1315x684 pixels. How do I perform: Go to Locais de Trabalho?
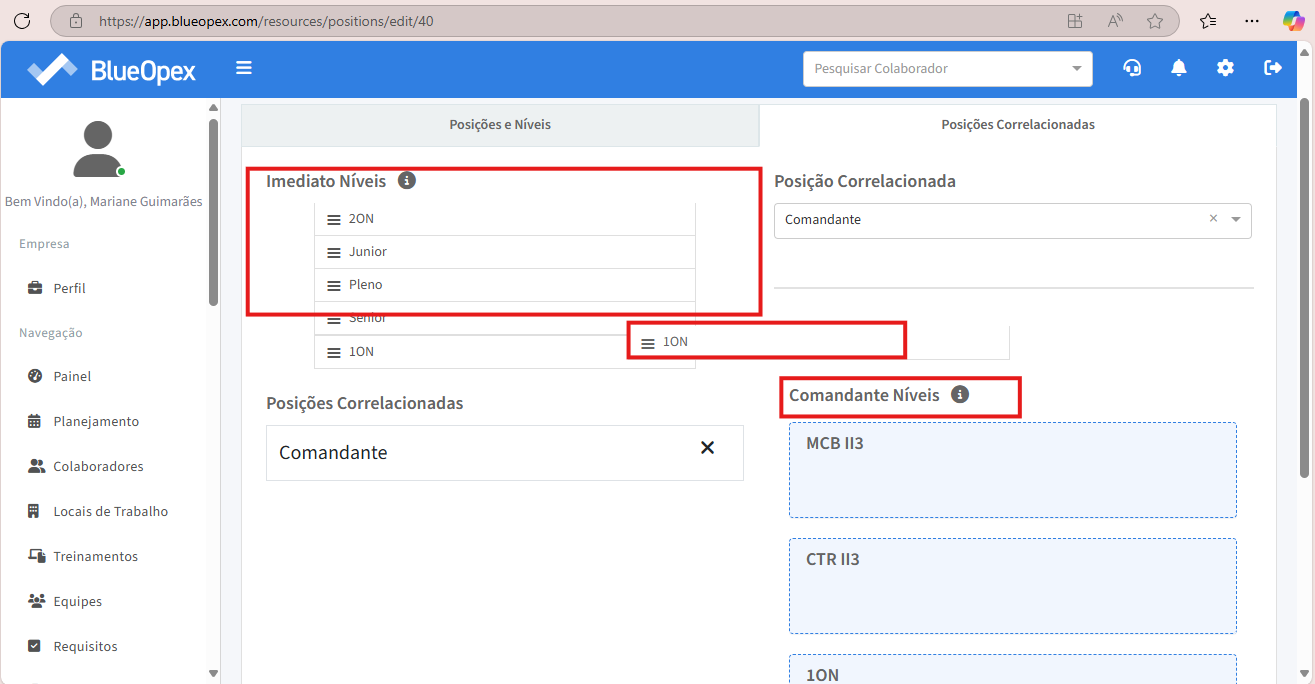coord(110,511)
